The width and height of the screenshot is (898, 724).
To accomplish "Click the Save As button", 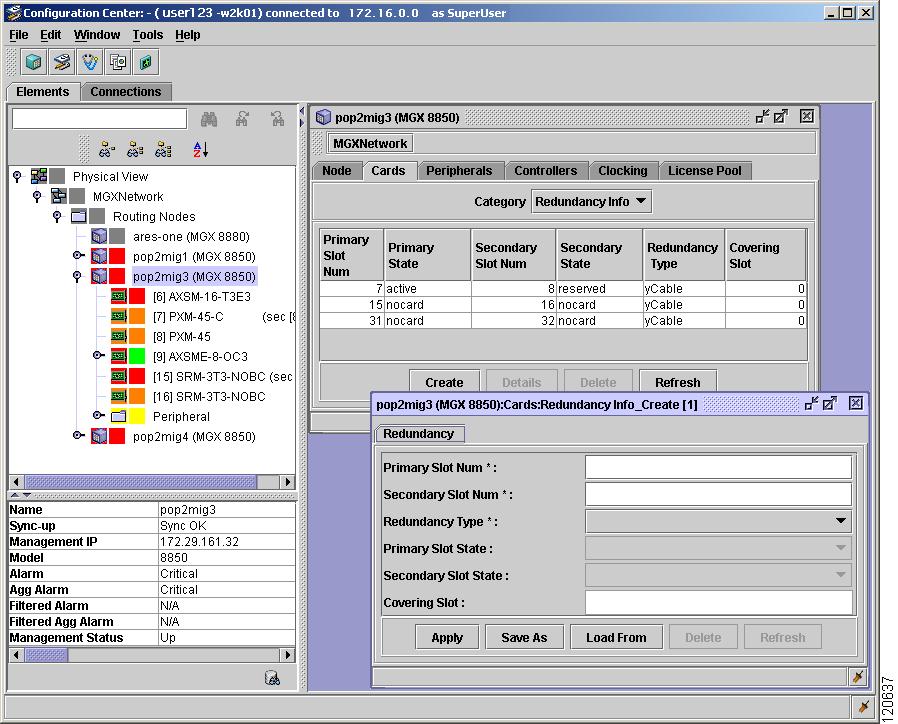I will click(x=524, y=638).
